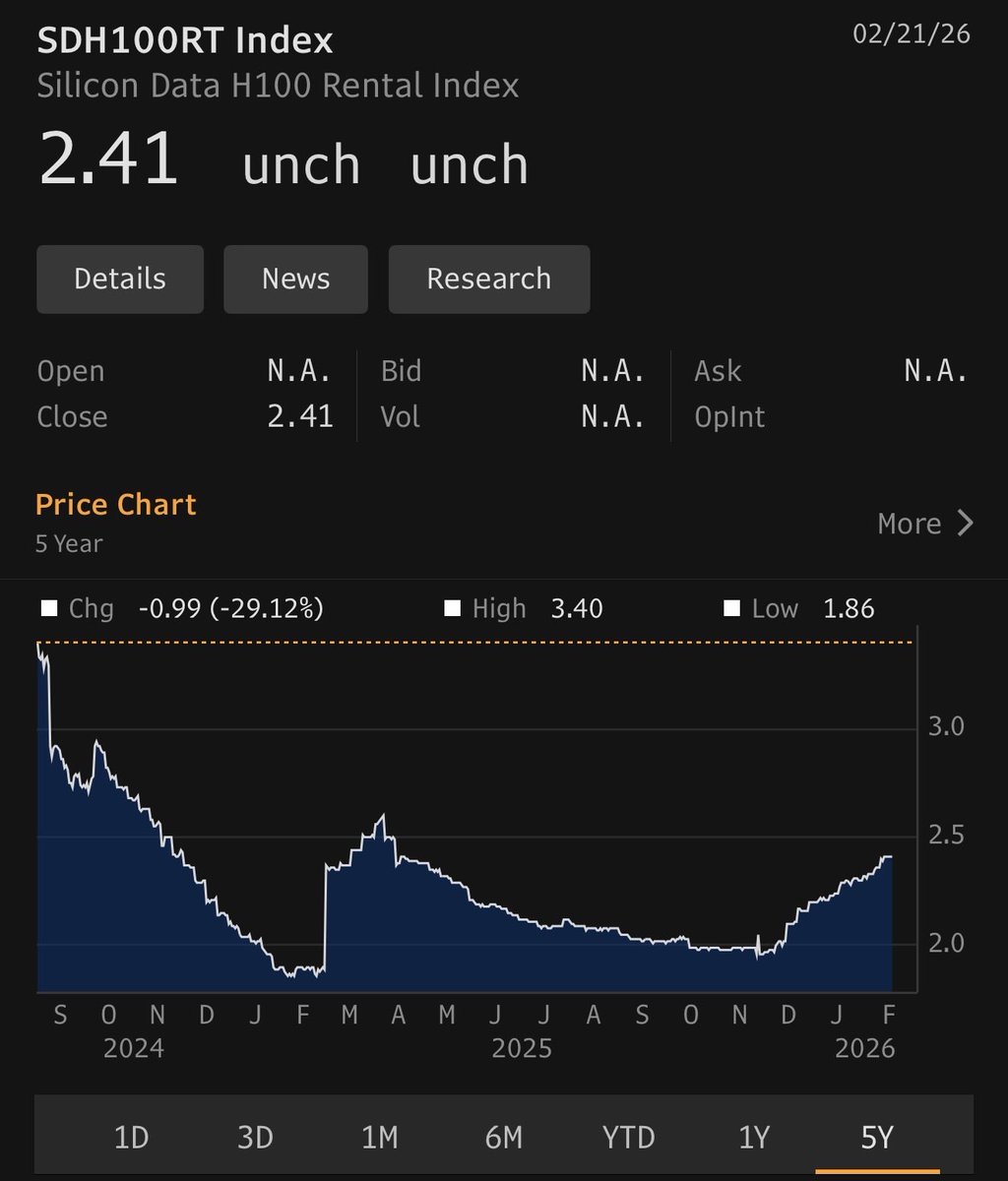Click the Silicon Data H100 Rental Index subtitle

click(x=278, y=86)
